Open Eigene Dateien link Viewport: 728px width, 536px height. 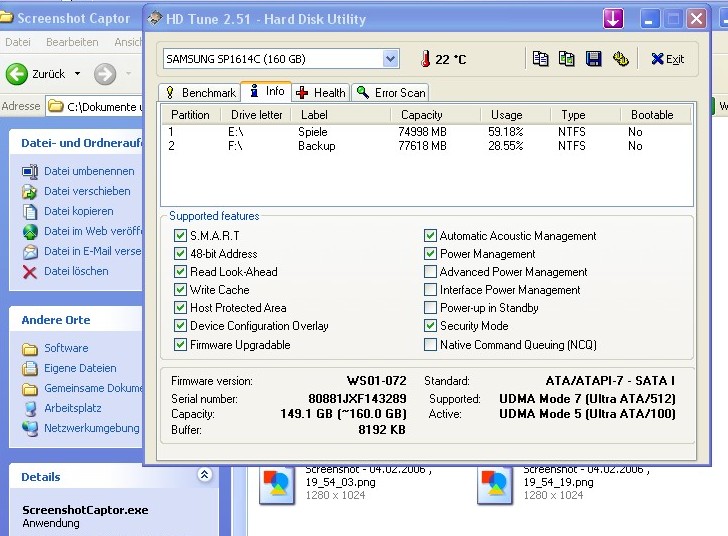point(80,368)
